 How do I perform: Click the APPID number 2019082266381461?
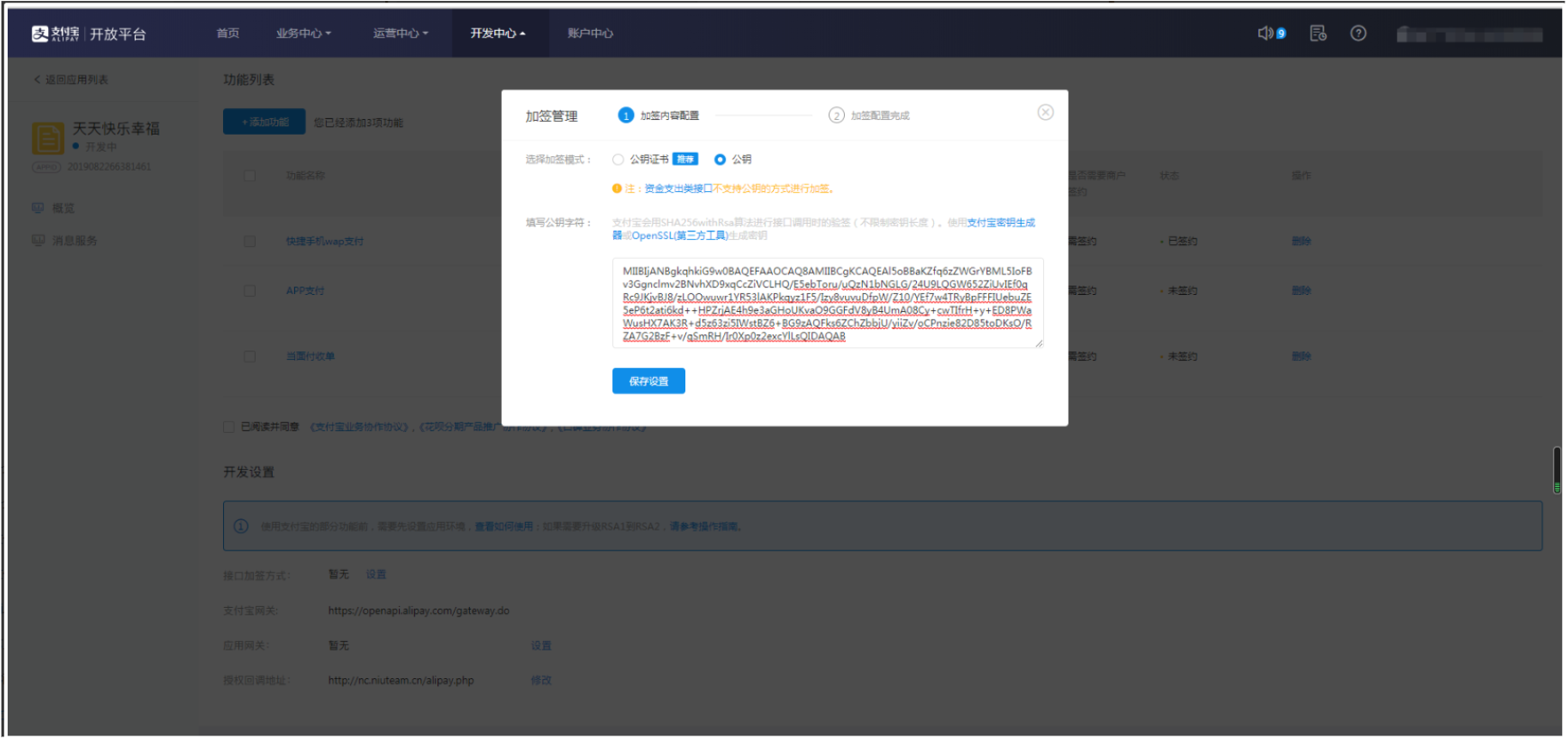[x=109, y=167]
